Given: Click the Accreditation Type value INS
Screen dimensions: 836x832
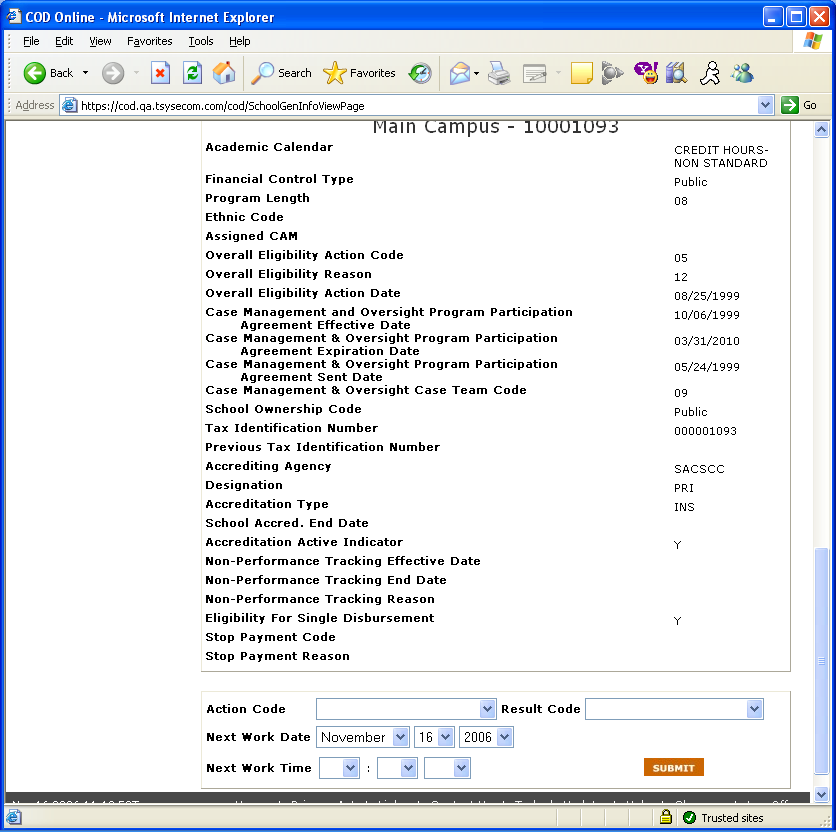Looking at the screenshot, I should click(x=684, y=507).
